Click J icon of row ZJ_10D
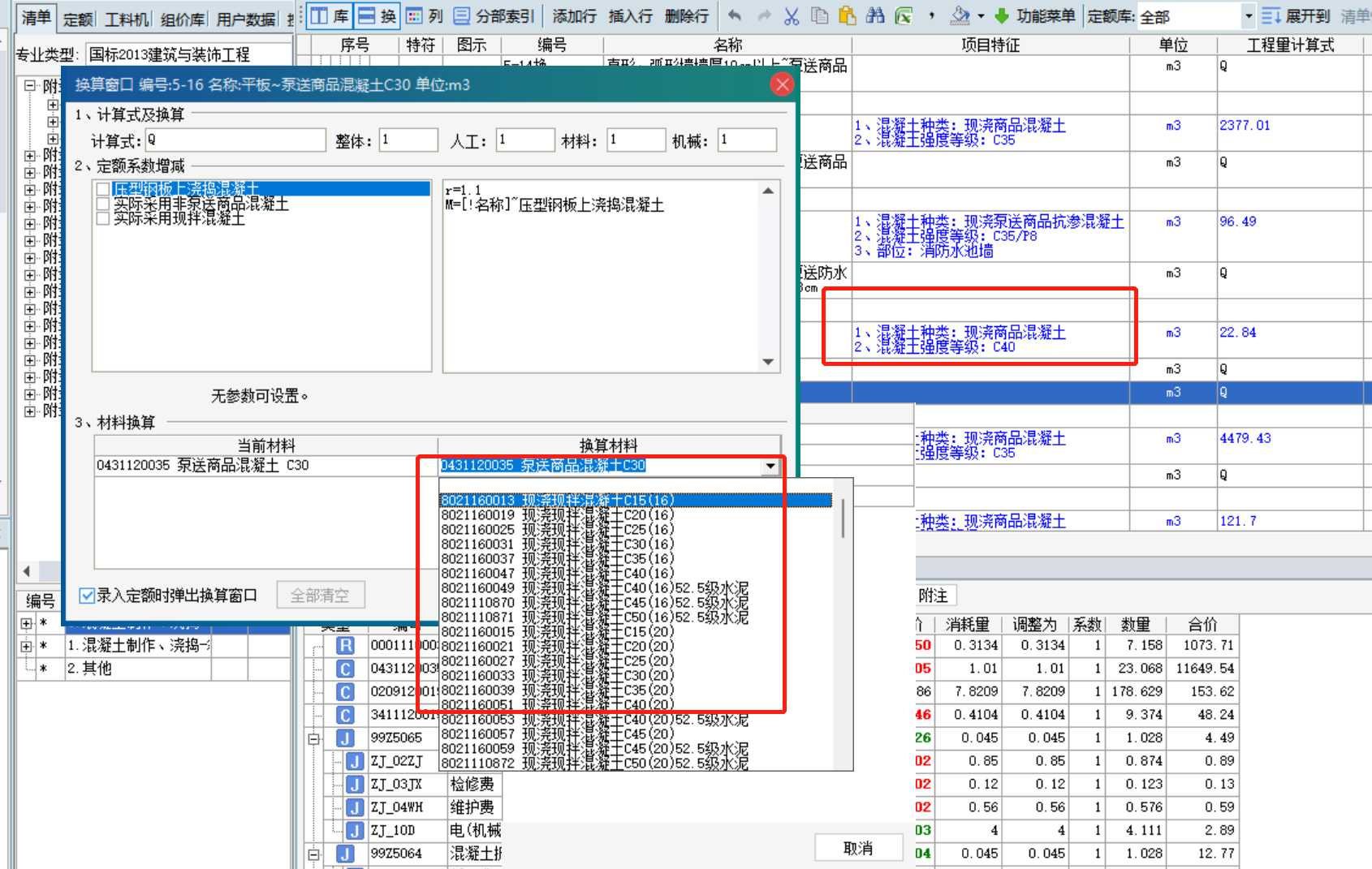This screenshot has width=1372, height=869. 355,831
